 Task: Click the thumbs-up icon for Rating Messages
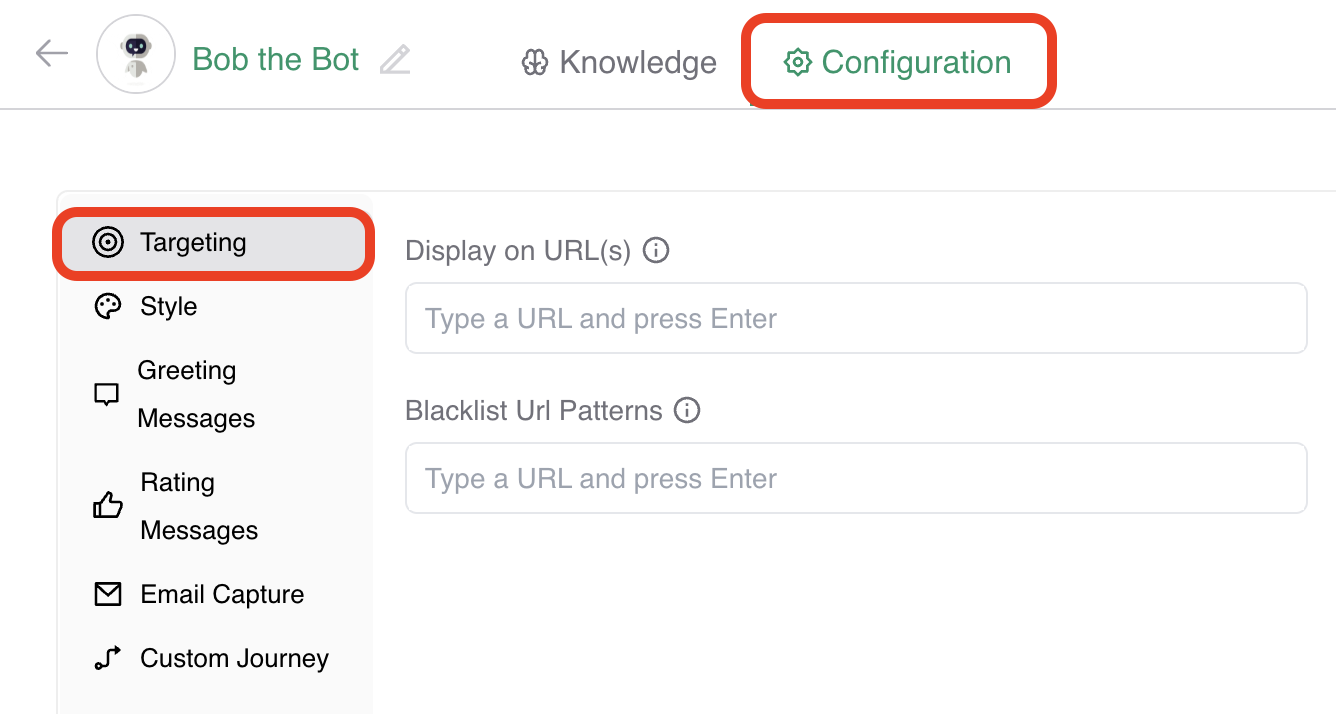[x=107, y=506]
